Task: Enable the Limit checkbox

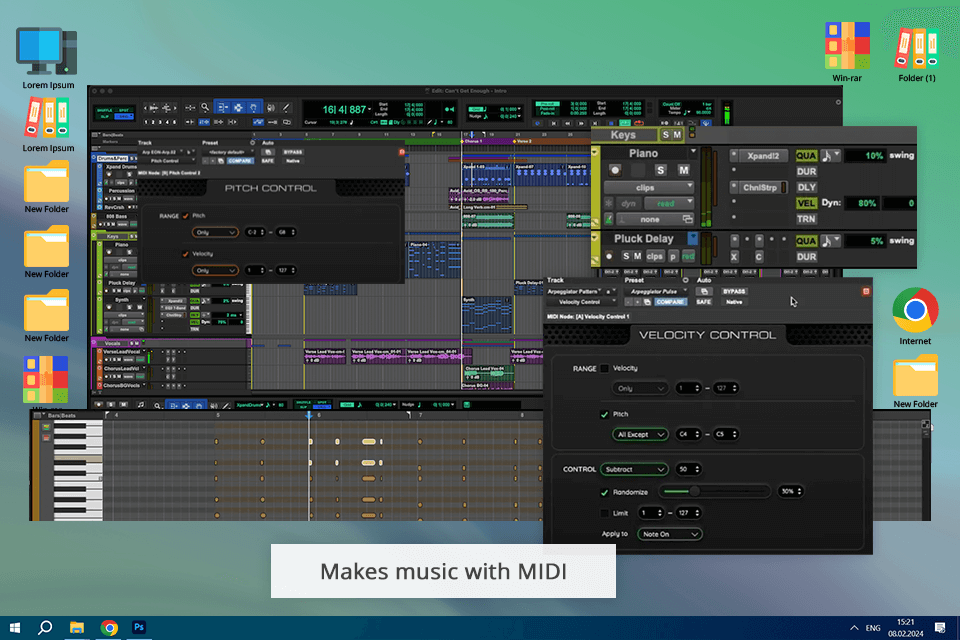Action: pyautogui.click(x=604, y=513)
